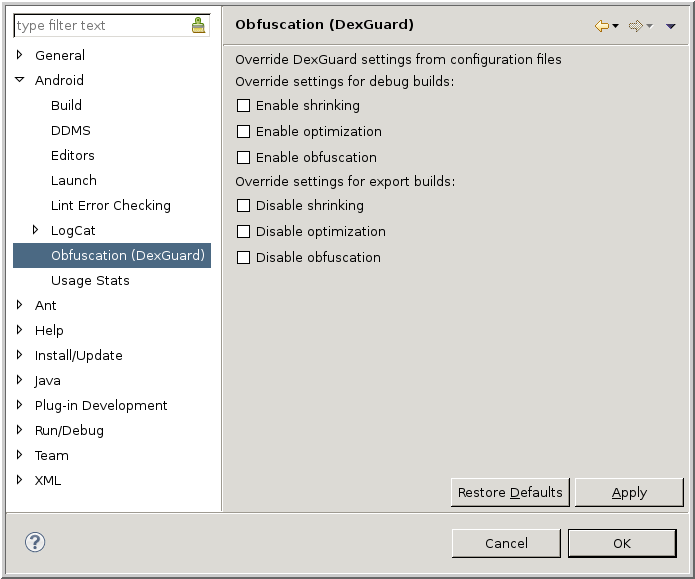This screenshot has width=695, height=579.
Task: Expand the Java preferences node
Action: pyautogui.click(x=19, y=380)
